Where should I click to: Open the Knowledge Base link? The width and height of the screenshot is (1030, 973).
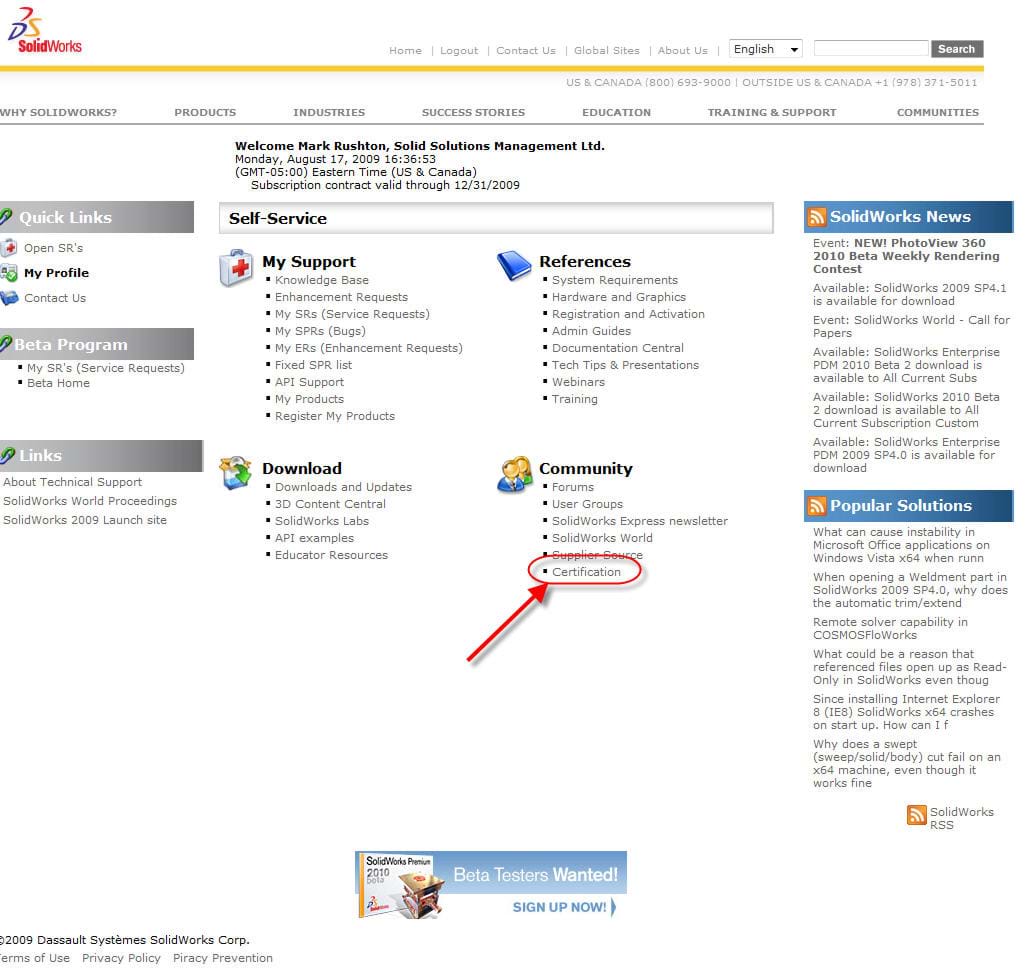(321, 280)
